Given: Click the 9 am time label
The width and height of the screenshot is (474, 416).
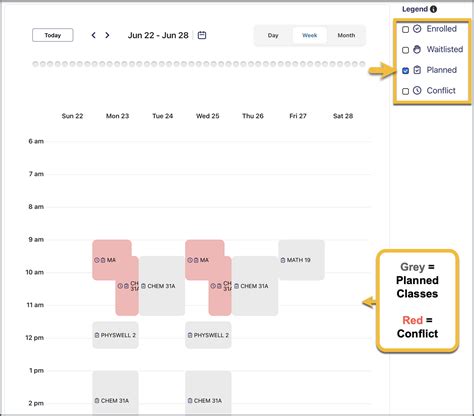Looking at the screenshot, I should click(x=36, y=239).
